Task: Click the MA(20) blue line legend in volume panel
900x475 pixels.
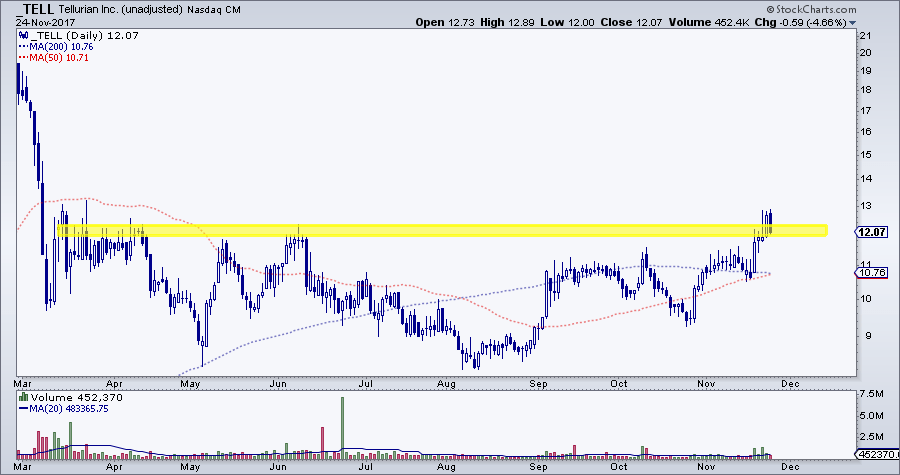Action: click(22, 407)
